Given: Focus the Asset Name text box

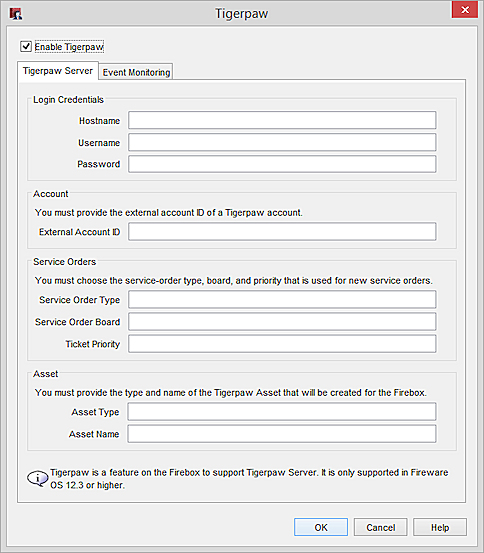Looking at the screenshot, I should 282,433.
